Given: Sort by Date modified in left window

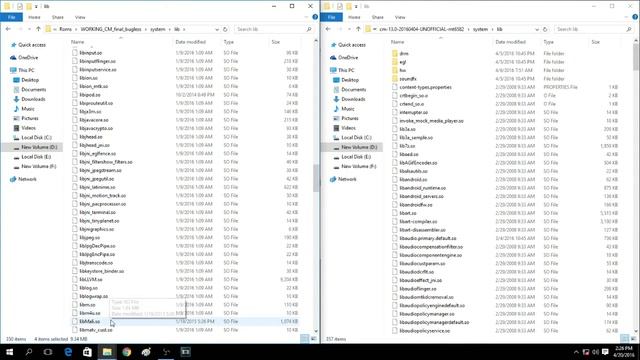Looking at the screenshot, I should 191,42.
